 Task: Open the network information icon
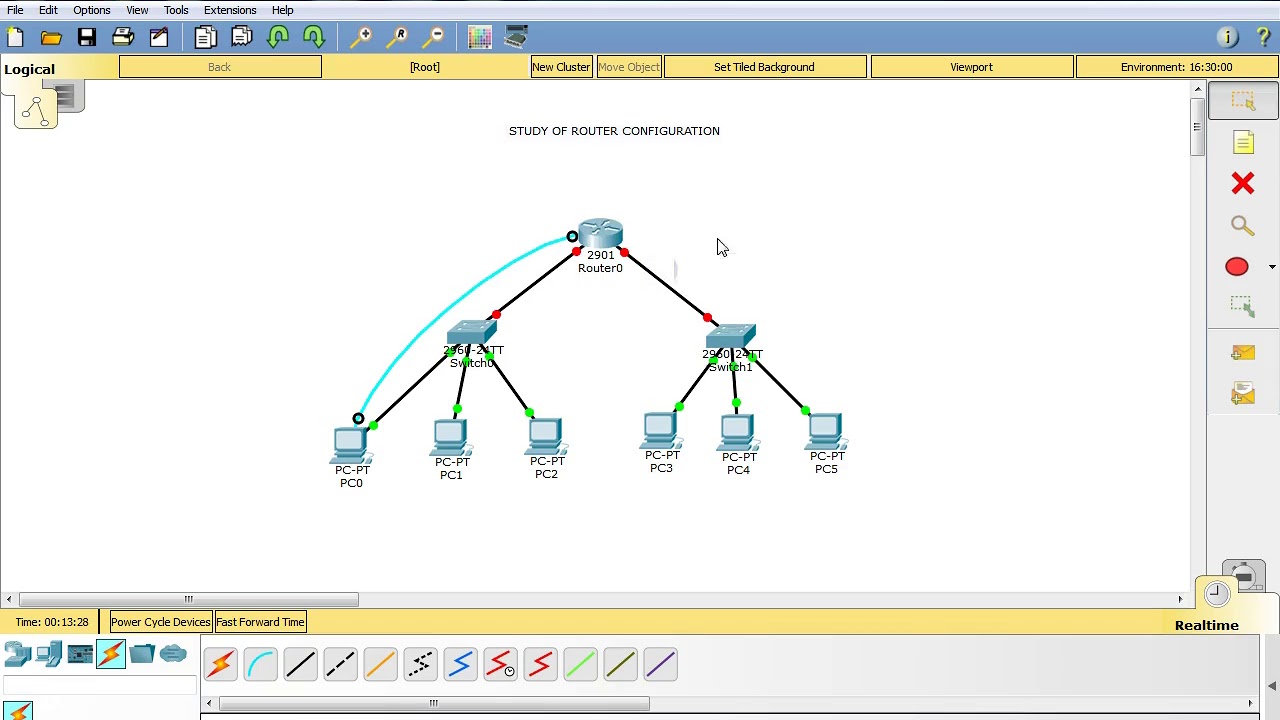1228,37
